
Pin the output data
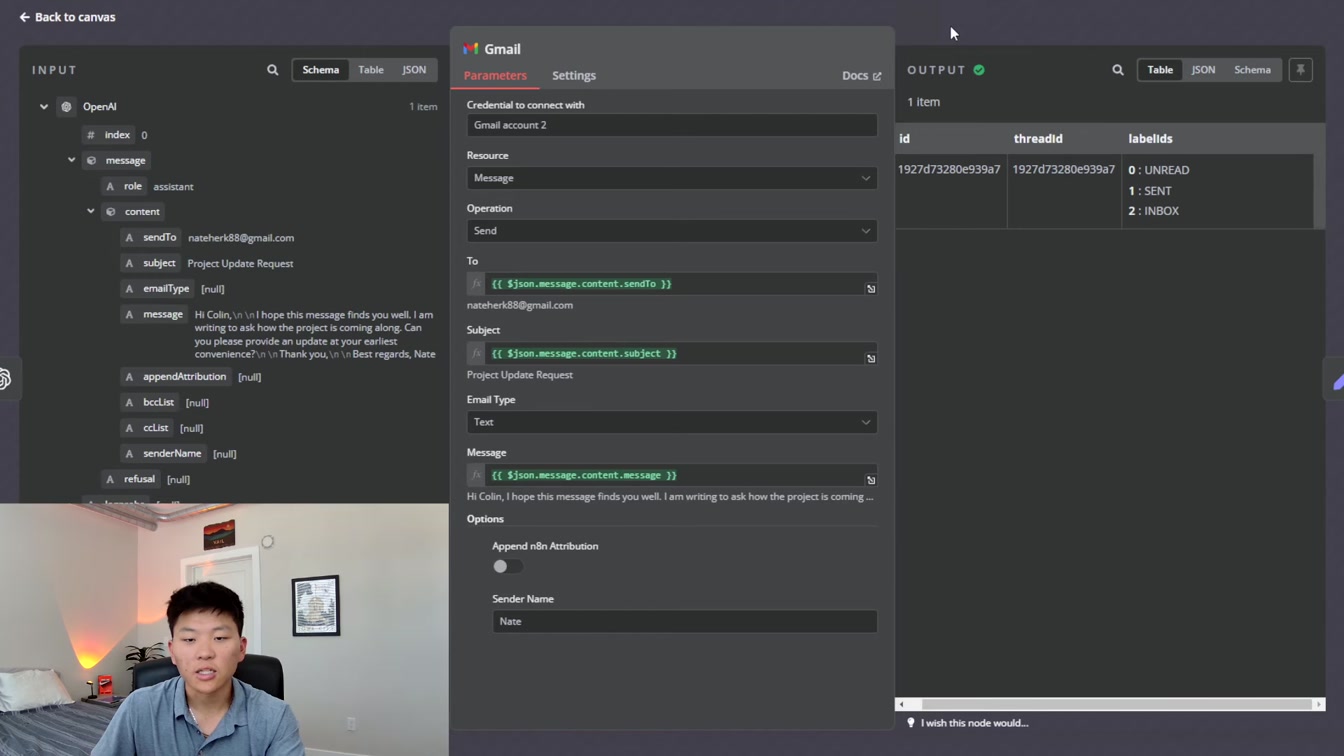coord(1300,70)
